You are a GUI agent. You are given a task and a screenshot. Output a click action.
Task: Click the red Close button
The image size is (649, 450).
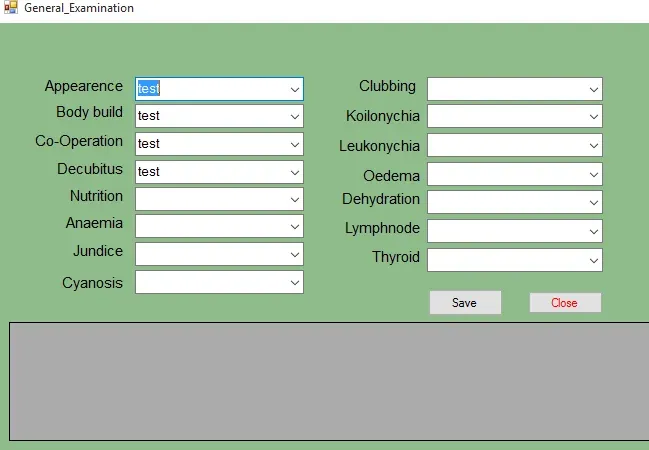(565, 303)
